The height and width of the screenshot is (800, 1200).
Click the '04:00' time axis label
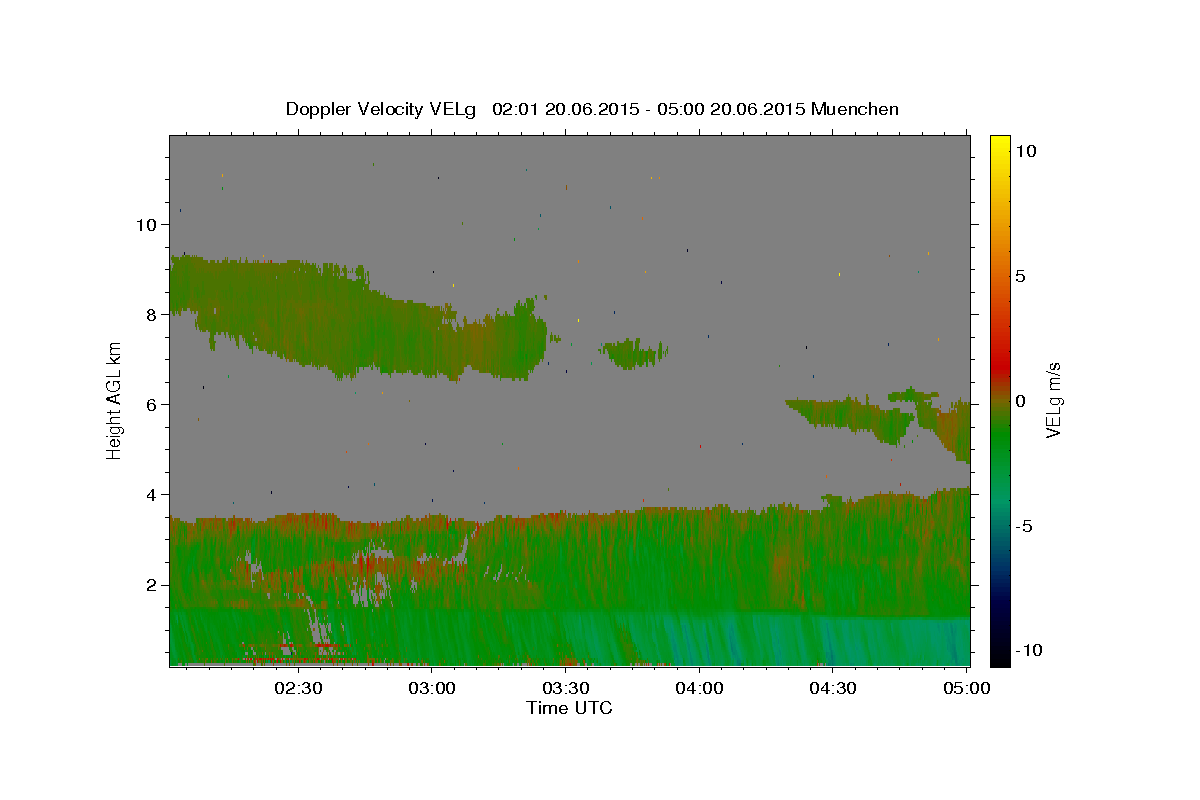pyautogui.click(x=699, y=688)
